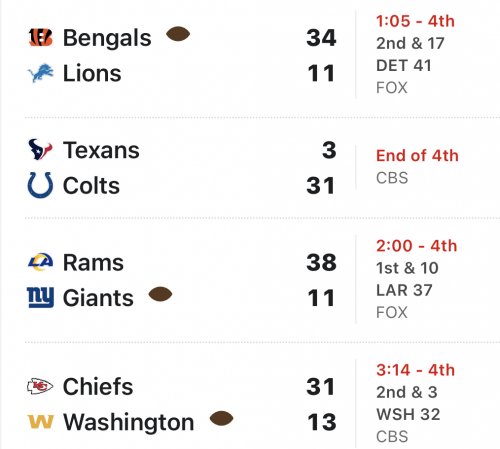Open the Bengals team name link
This screenshot has width=500, height=449.
[107, 38]
